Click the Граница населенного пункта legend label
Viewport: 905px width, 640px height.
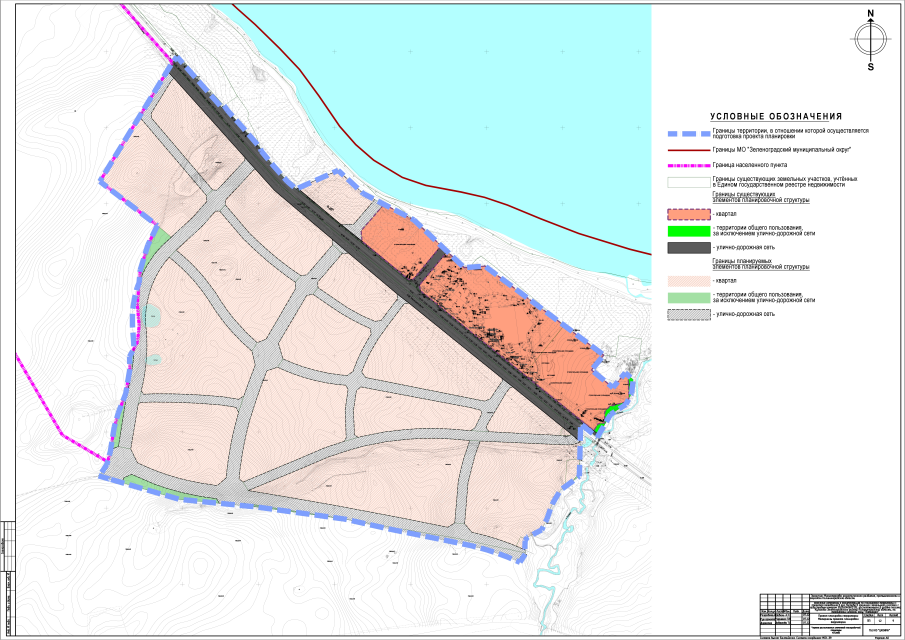tap(749, 165)
